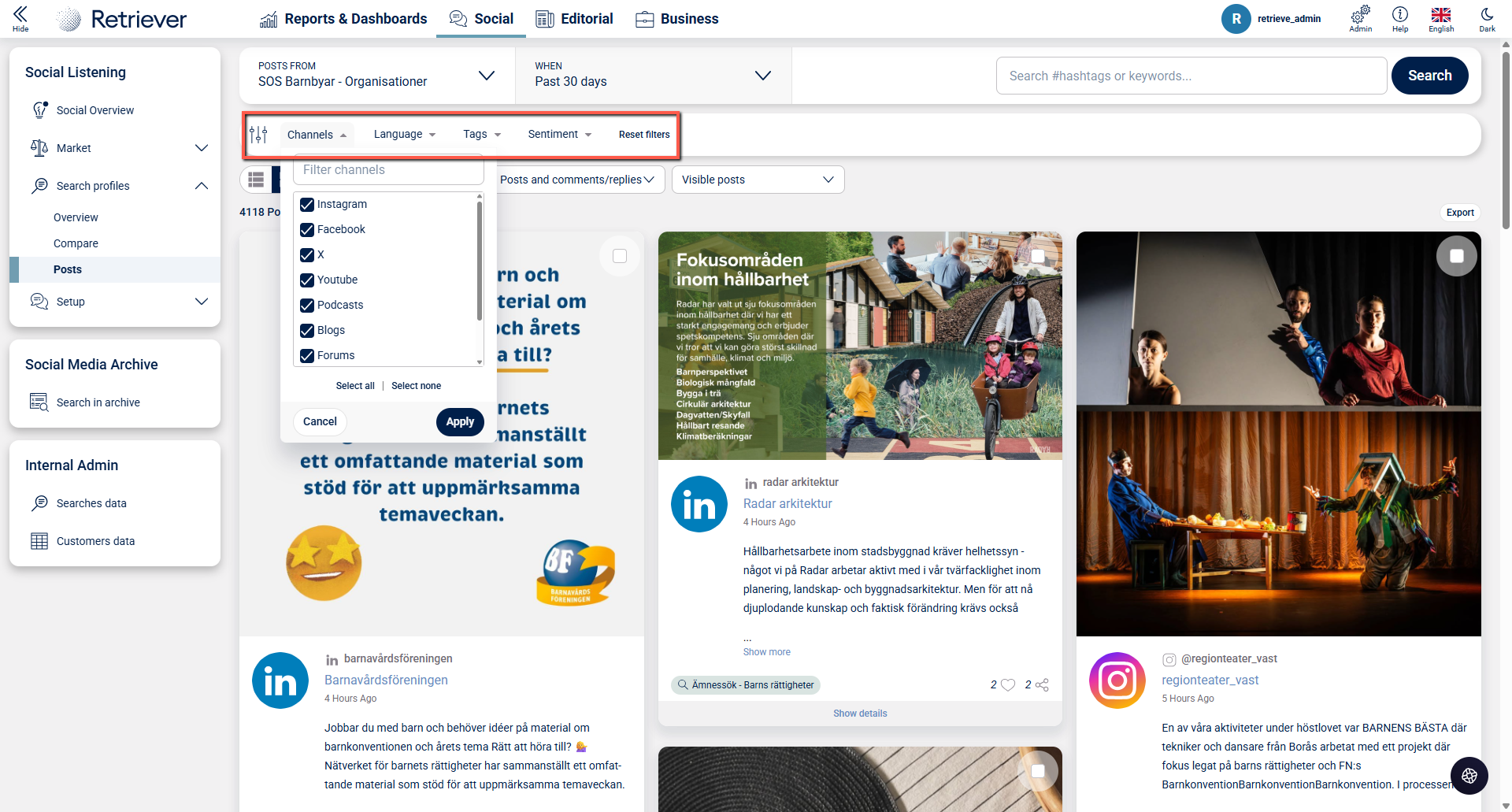Open the Posts From dropdown

pos(377,76)
